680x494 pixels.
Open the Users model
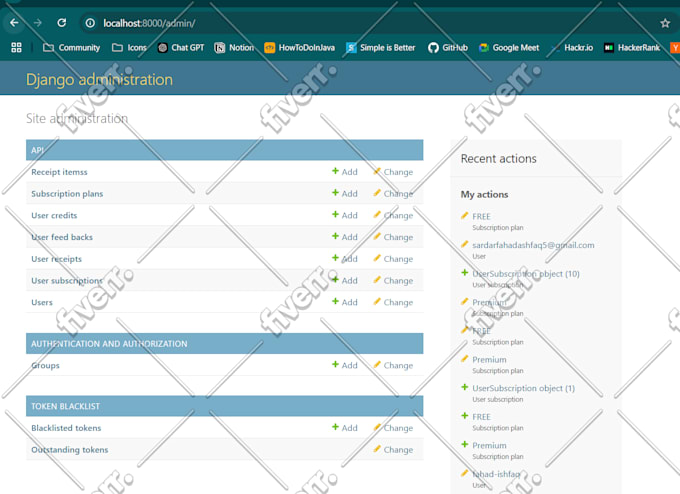(42, 302)
